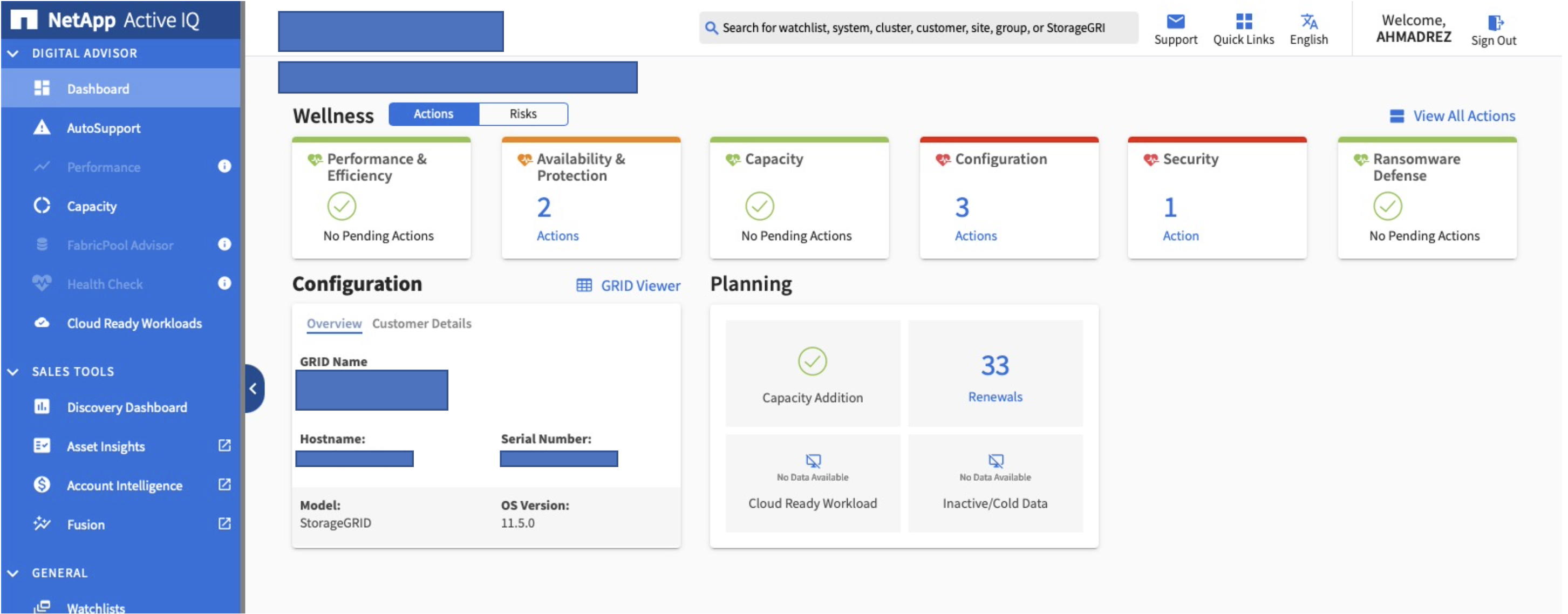Screen dimensions: 1568x614
Task: Open the Quick Links grid icon
Action: [x=1244, y=22]
